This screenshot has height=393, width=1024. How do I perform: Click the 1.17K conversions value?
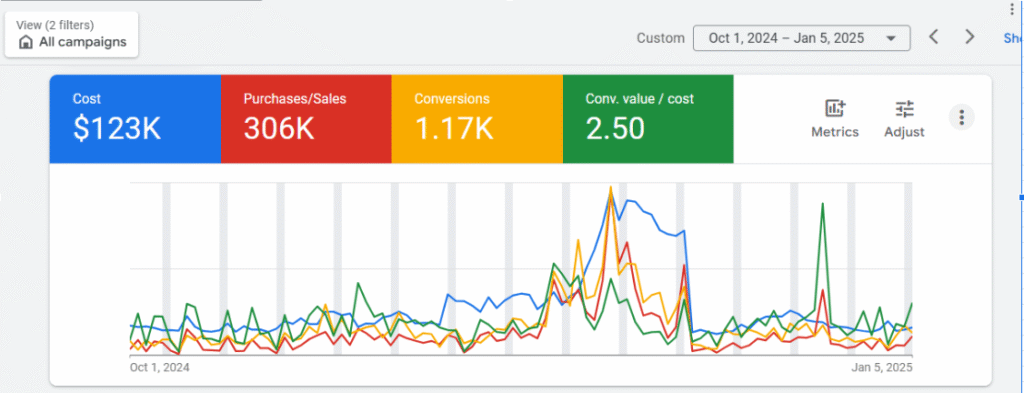click(454, 129)
